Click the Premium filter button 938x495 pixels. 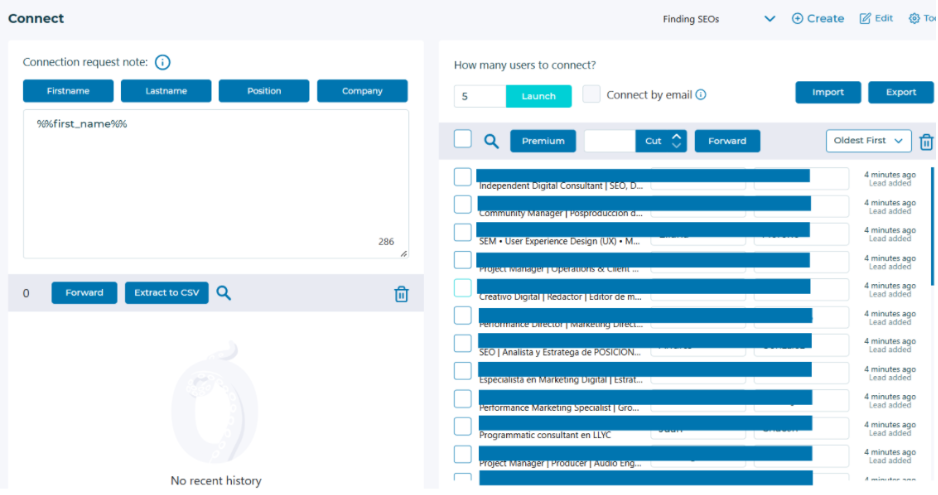point(543,141)
